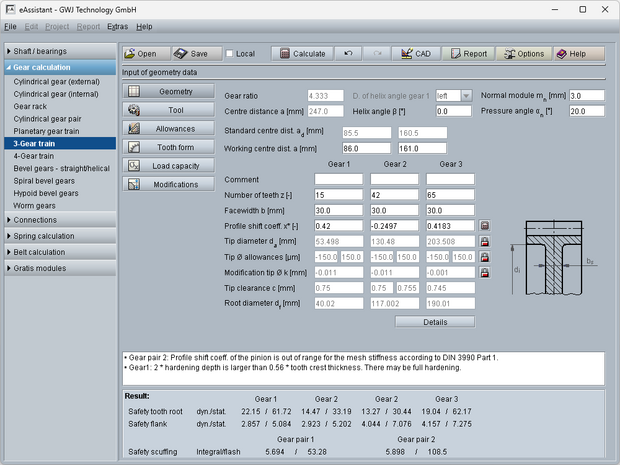Click the Calculate toolbar button
This screenshot has width=620, height=465.
pos(301,53)
